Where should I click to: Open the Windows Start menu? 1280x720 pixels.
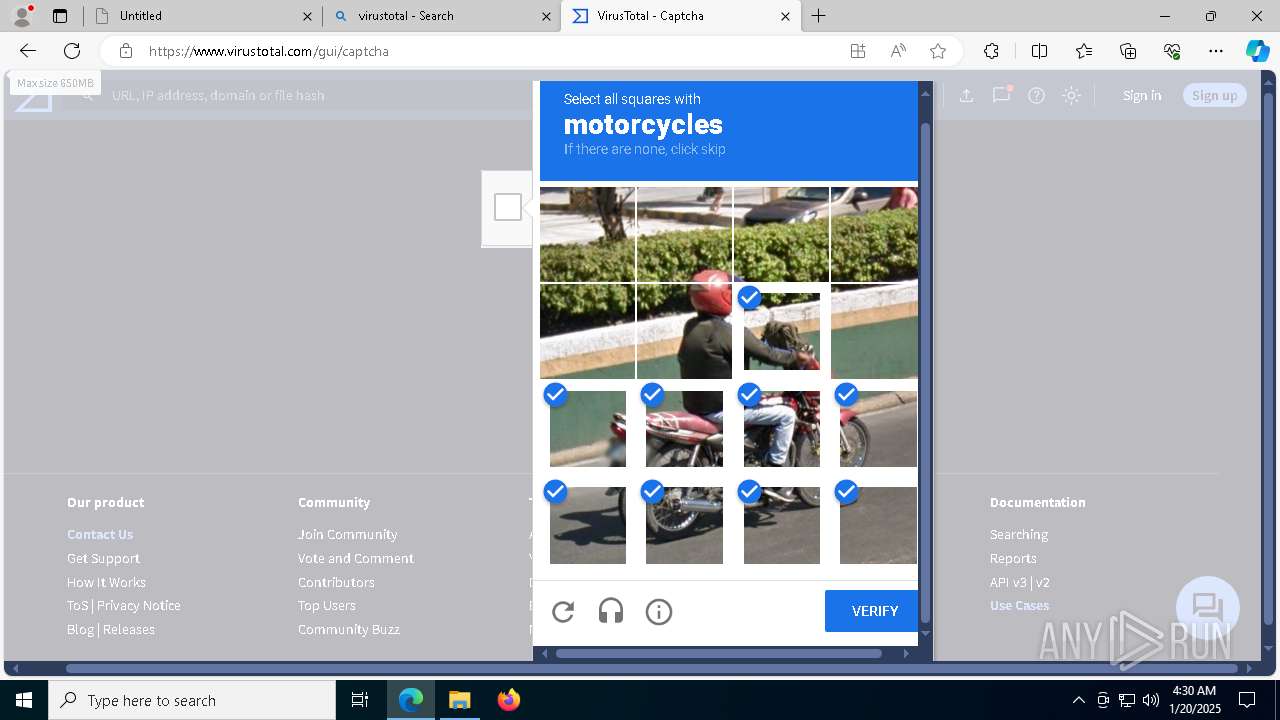click(x=24, y=700)
